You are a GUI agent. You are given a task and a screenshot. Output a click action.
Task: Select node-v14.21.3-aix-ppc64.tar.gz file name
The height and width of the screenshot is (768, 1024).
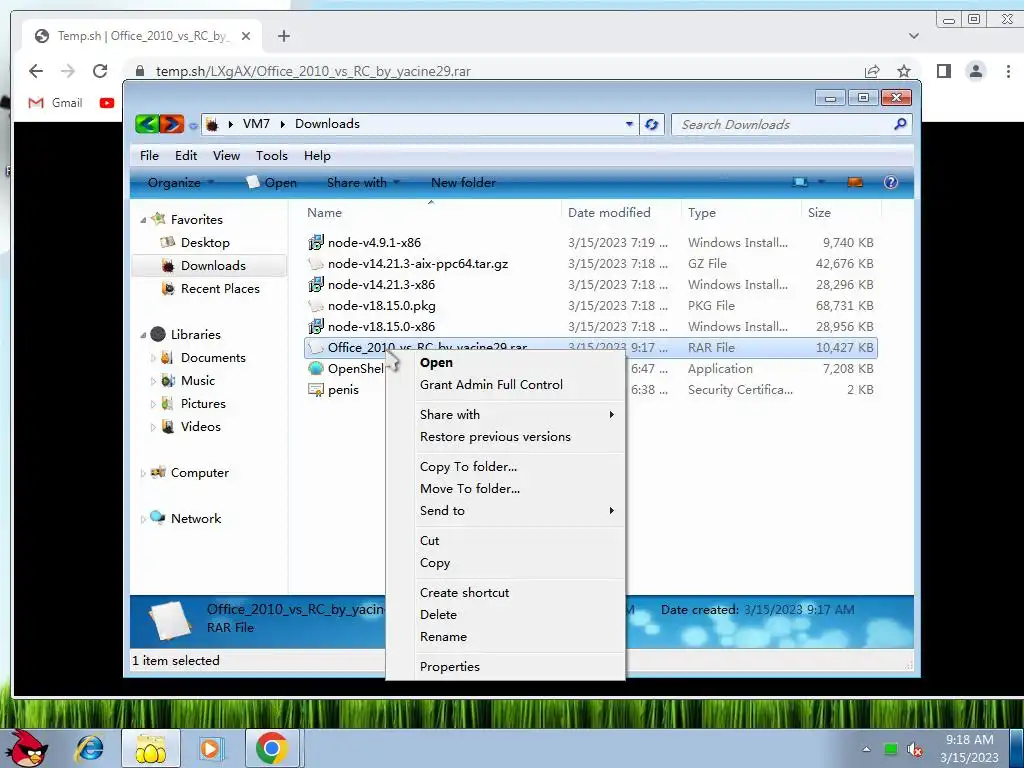(x=418, y=264)
